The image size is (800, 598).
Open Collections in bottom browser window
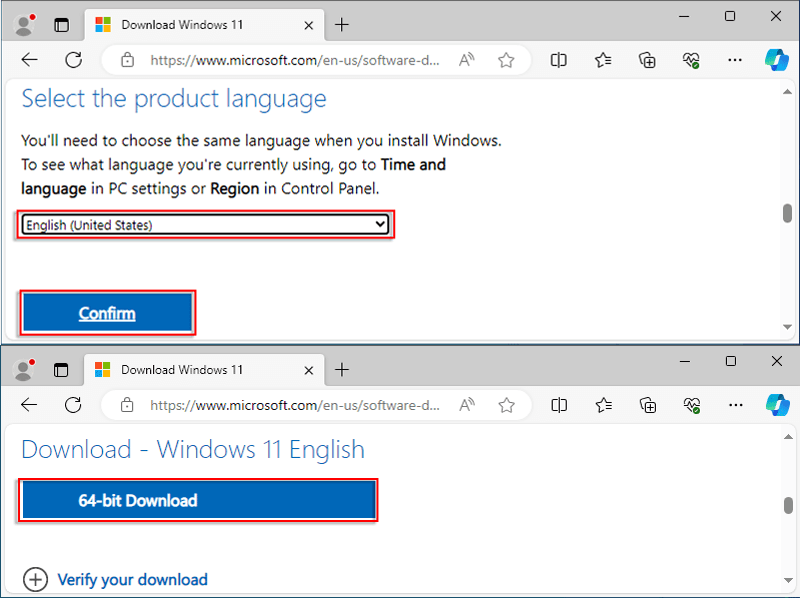point(648,405)
